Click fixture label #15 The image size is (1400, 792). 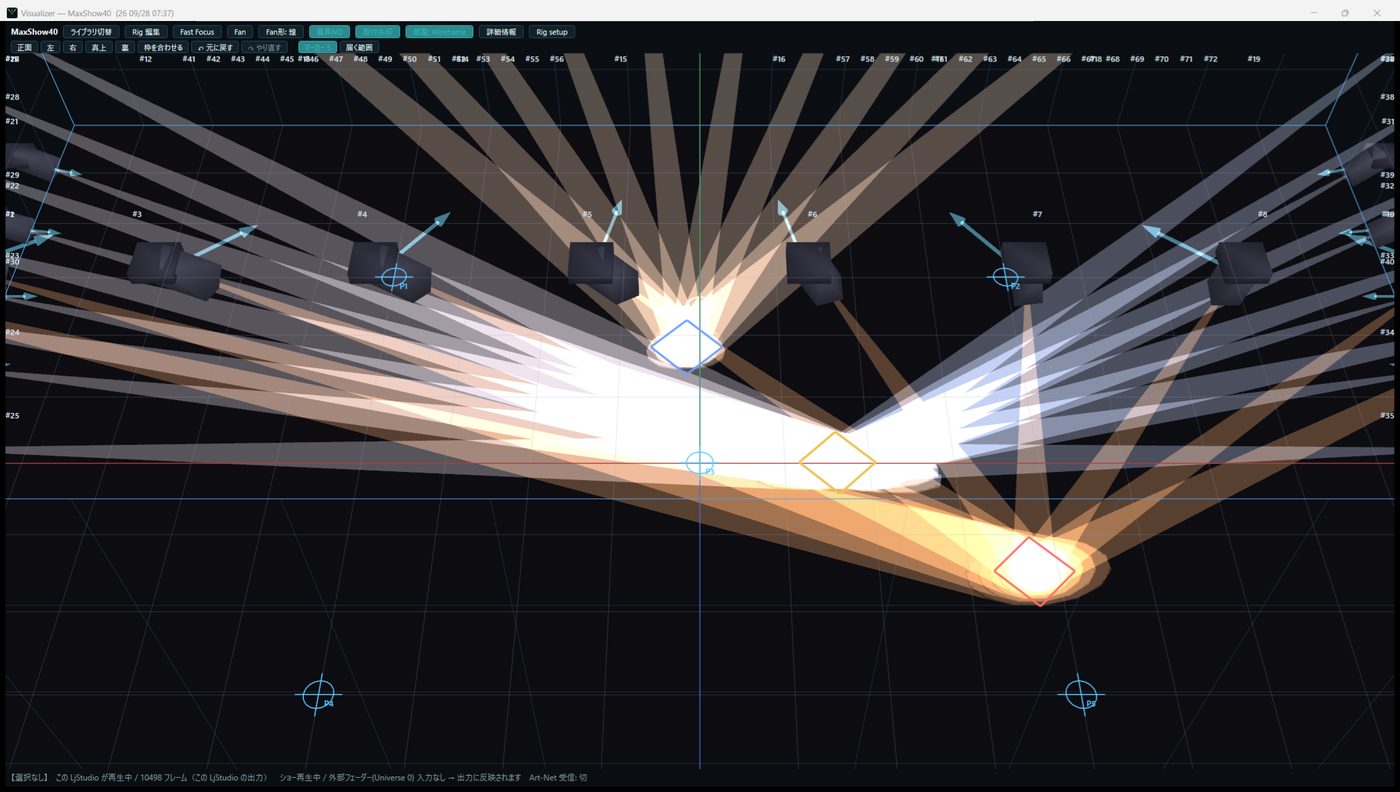(621, 59)
